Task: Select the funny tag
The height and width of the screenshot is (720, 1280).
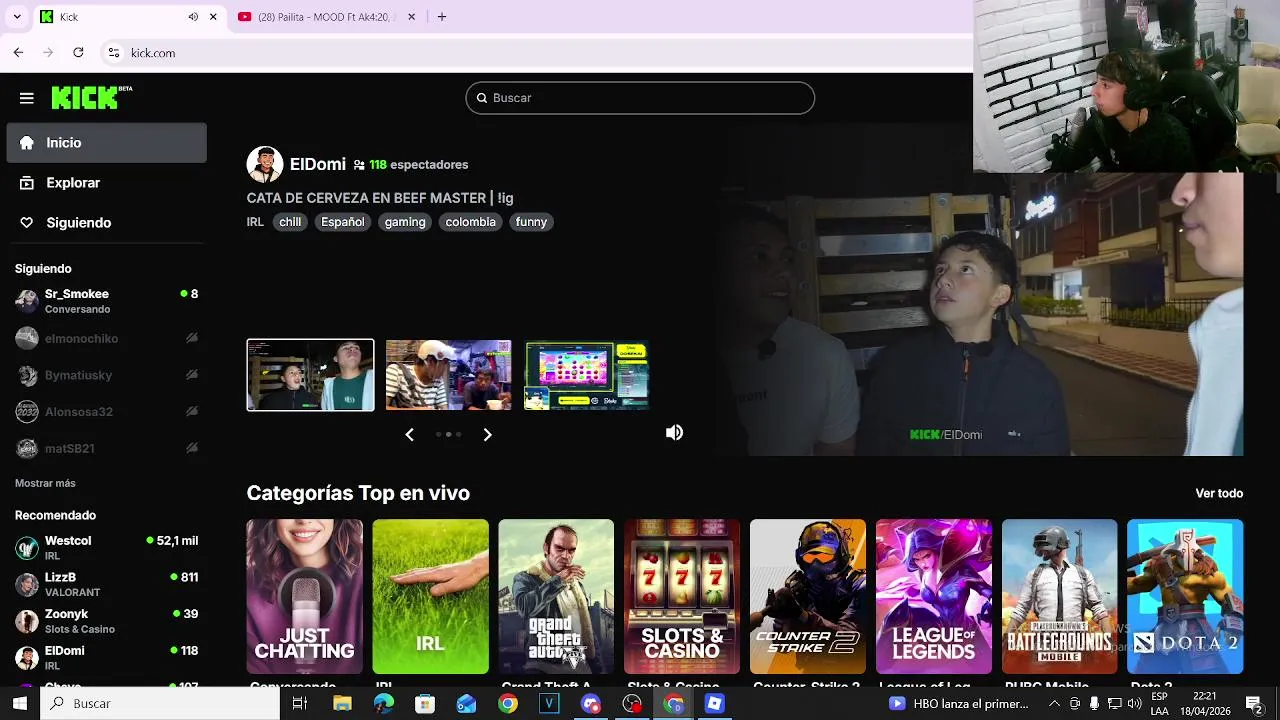Action: (x=531, y=222)
